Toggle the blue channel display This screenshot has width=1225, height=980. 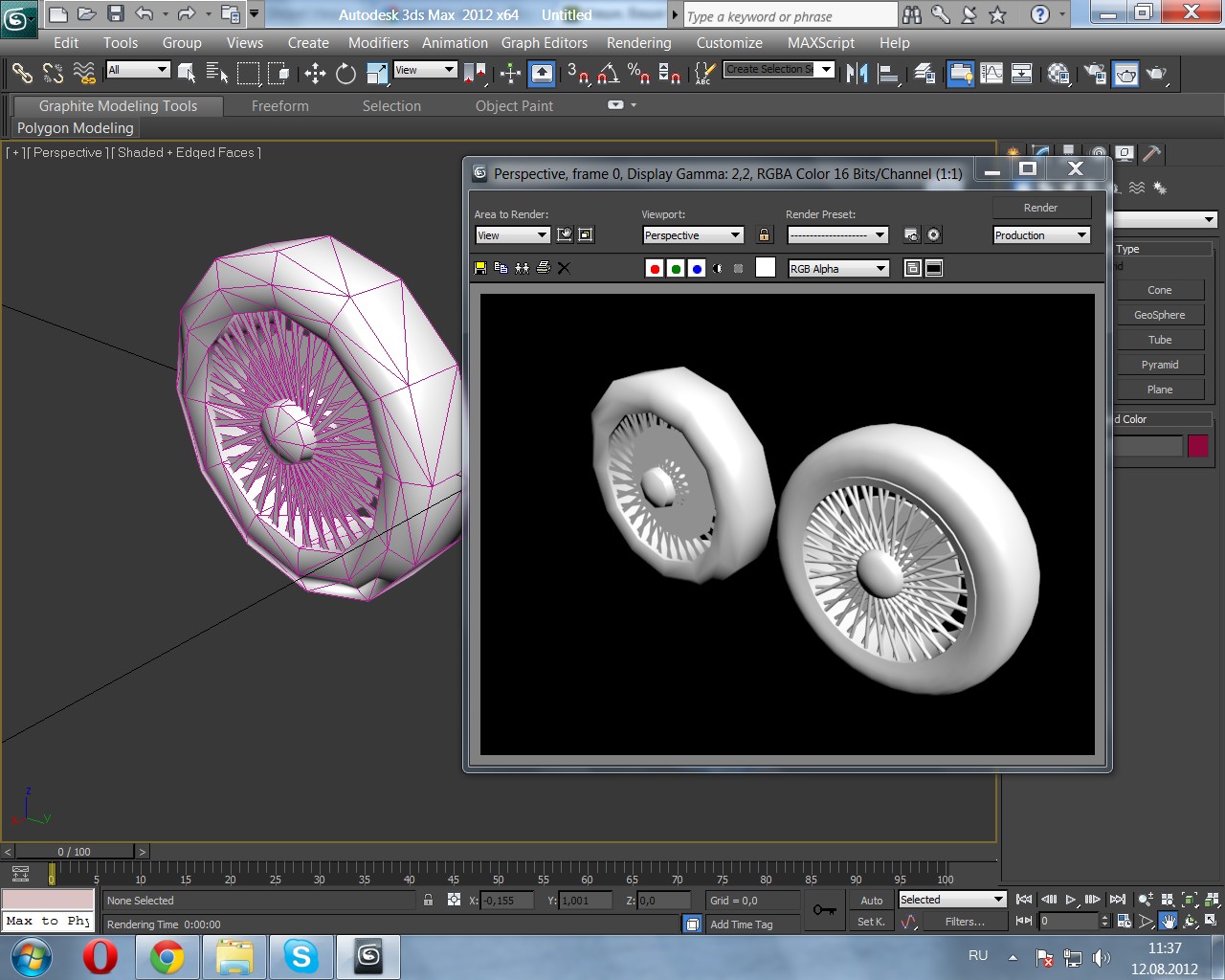point(697,269)
